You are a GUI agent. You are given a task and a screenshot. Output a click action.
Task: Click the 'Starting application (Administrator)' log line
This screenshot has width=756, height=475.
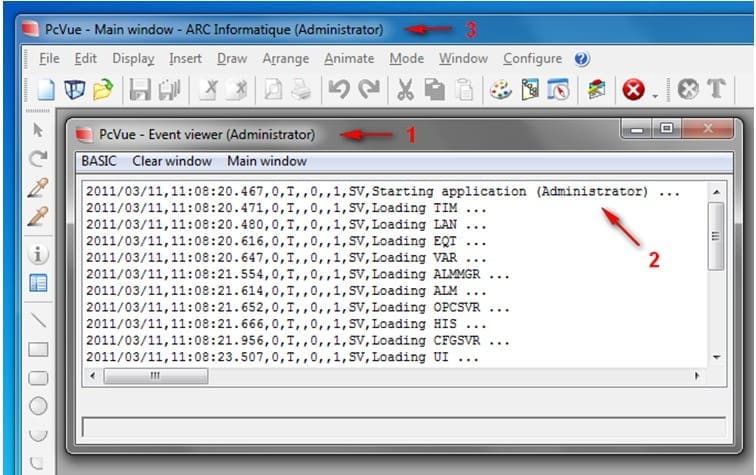[383, 191]
